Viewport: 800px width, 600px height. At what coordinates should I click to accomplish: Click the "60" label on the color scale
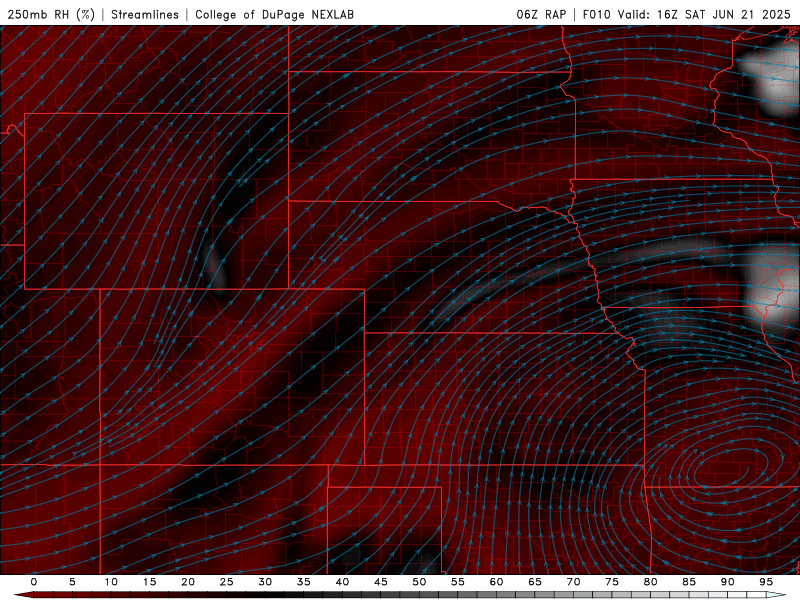point(496,582)
